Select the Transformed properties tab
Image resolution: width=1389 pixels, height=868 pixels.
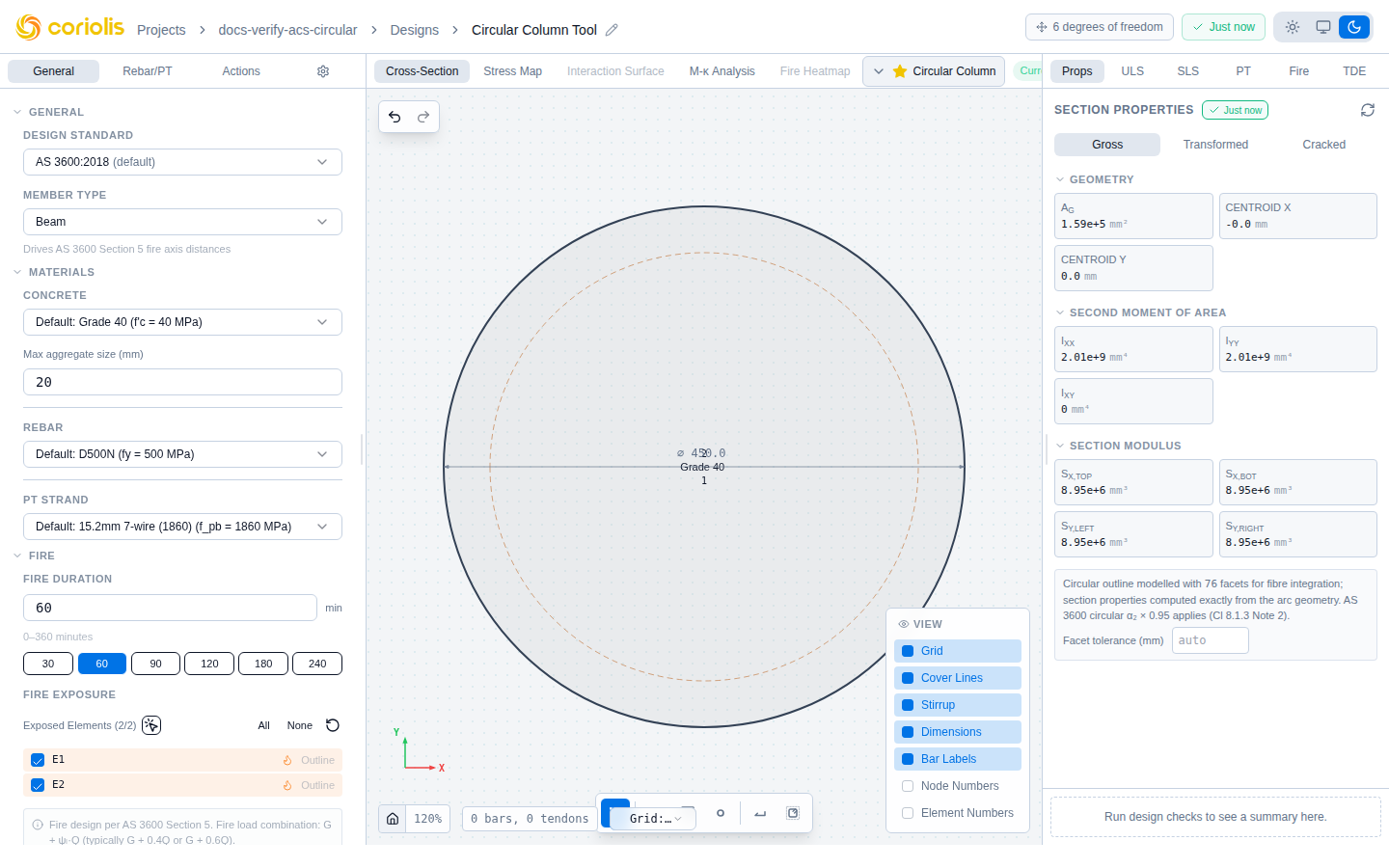[x=1215, y=145]
